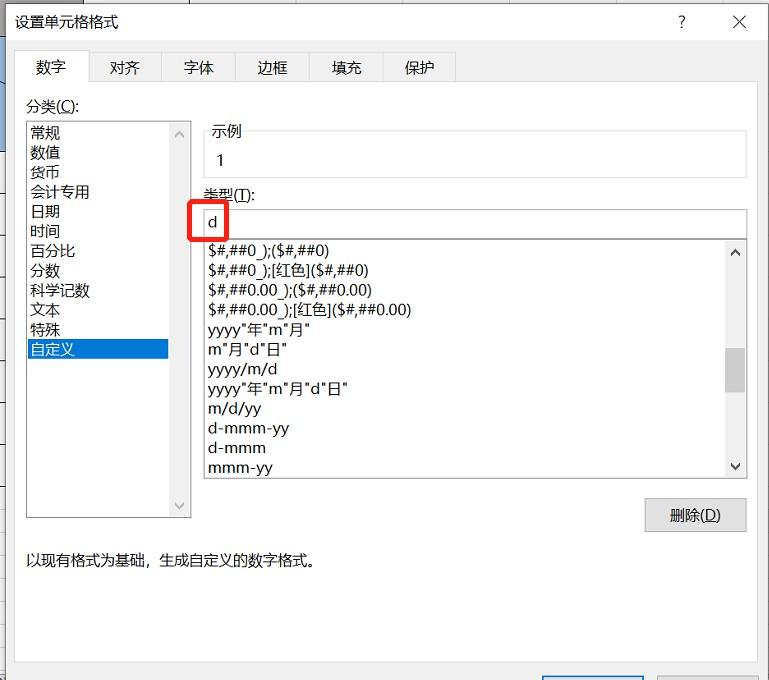Screen dimensions: 769x680
Task: Choose 科学记数 category
Action: 98,290
